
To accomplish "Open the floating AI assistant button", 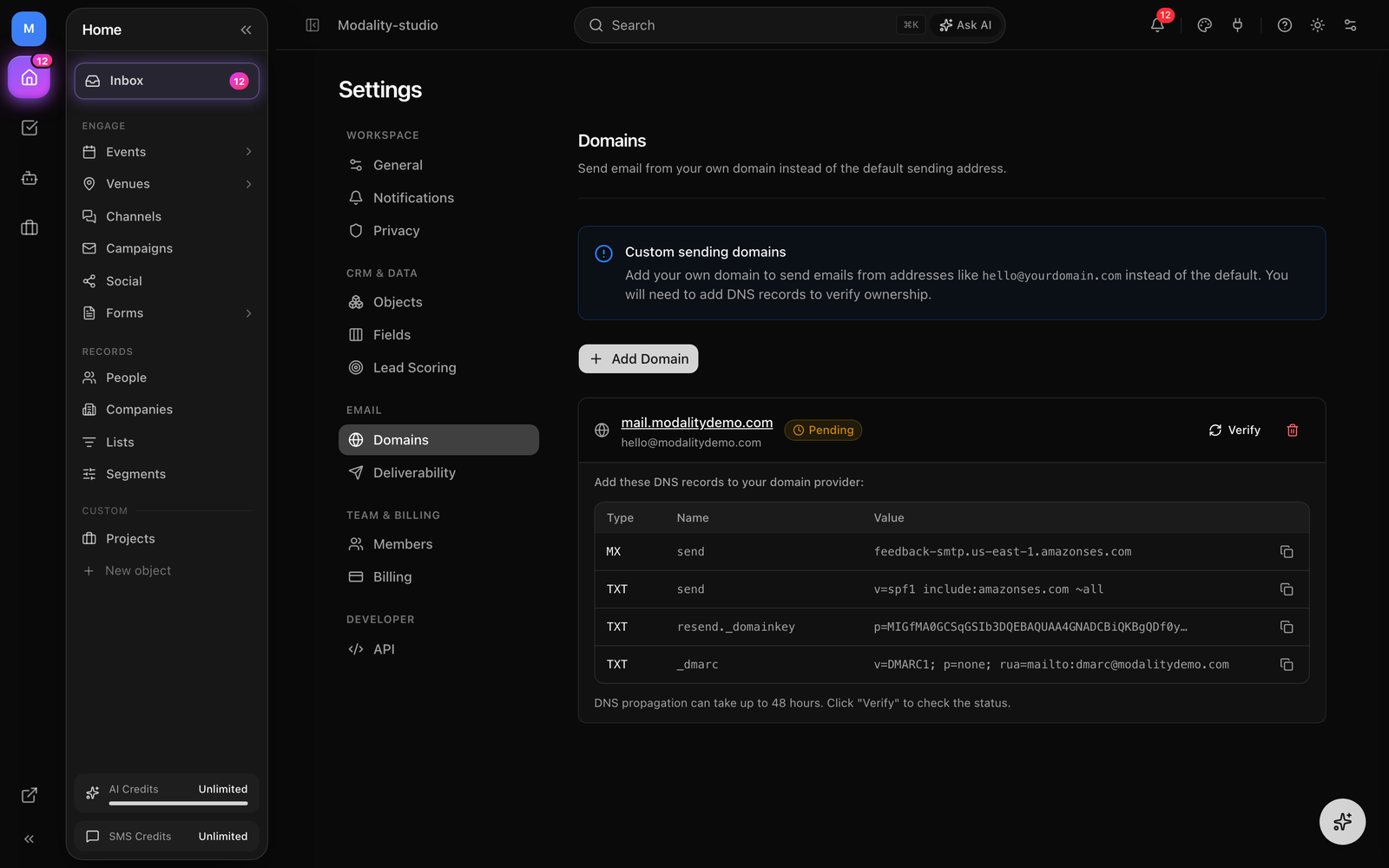I will click(1342, 821).
